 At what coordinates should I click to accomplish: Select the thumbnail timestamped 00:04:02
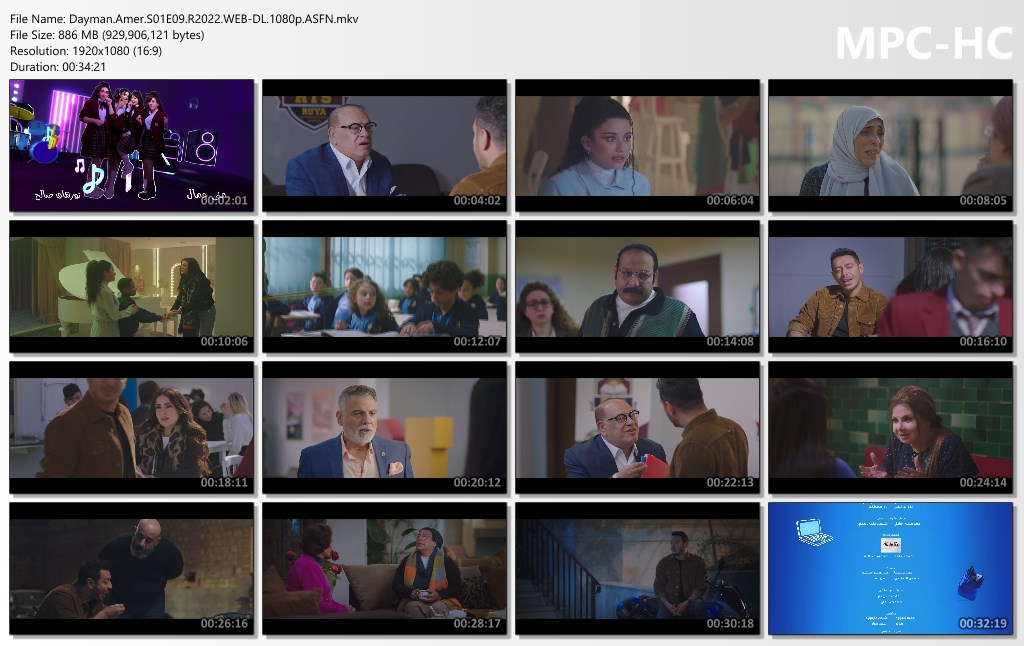pyautogui.click(x=385, y=145)
